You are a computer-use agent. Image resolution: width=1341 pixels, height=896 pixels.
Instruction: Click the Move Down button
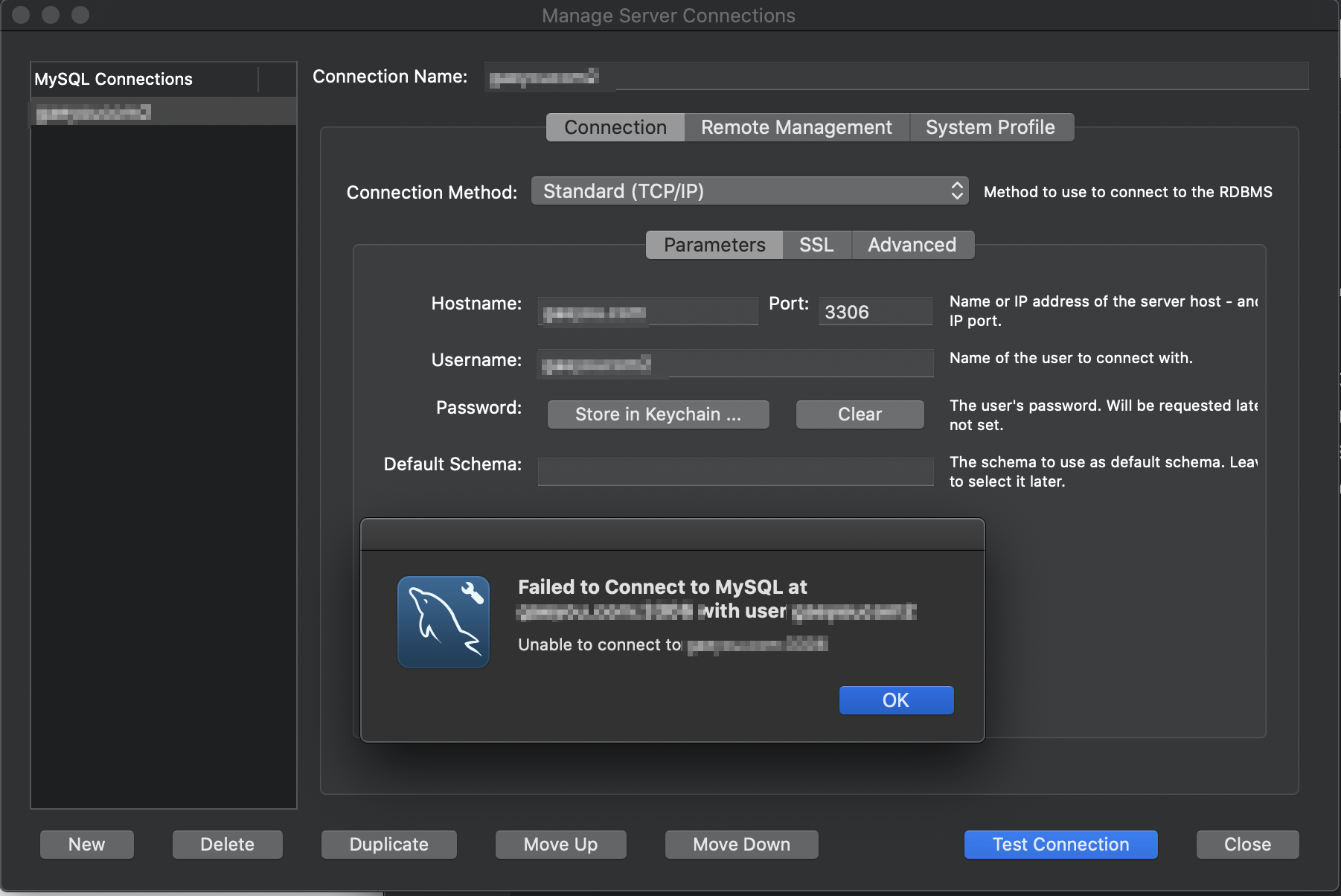[742, 845]
